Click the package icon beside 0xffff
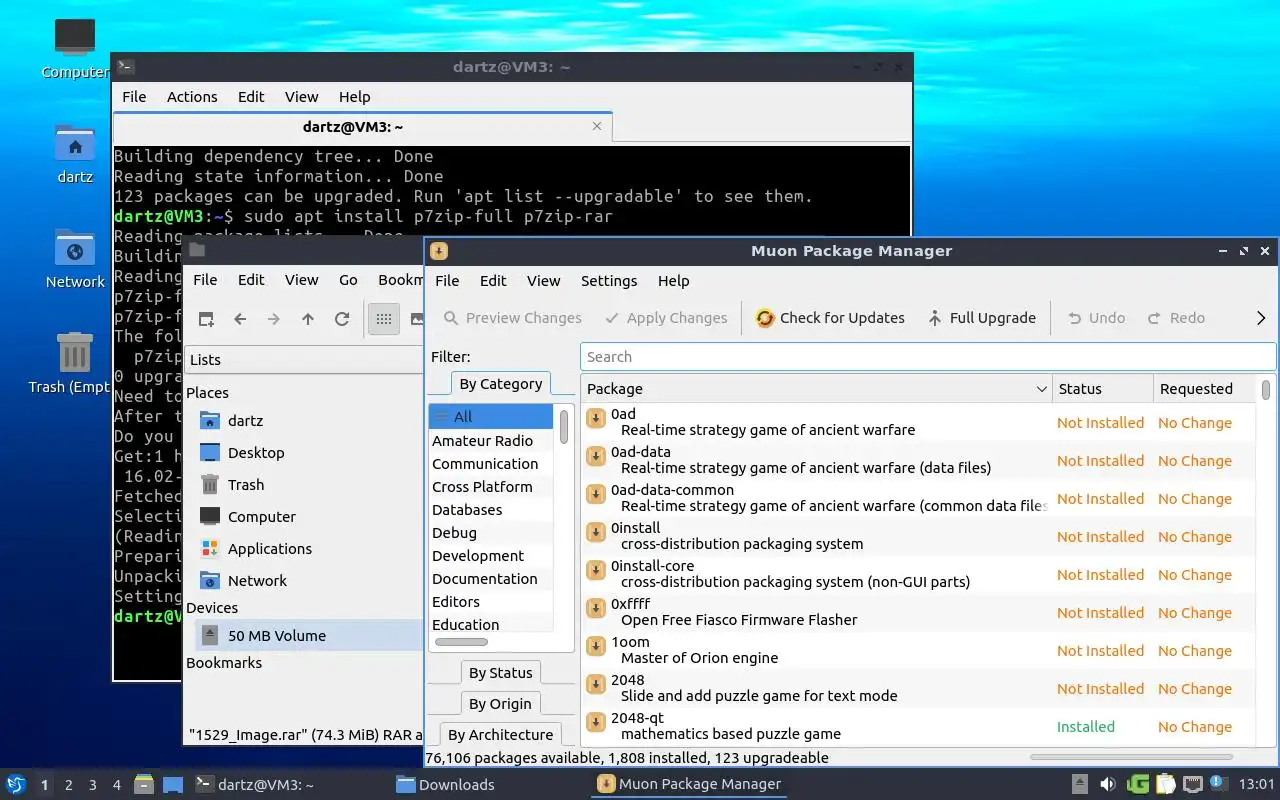 tap(596, 608)
